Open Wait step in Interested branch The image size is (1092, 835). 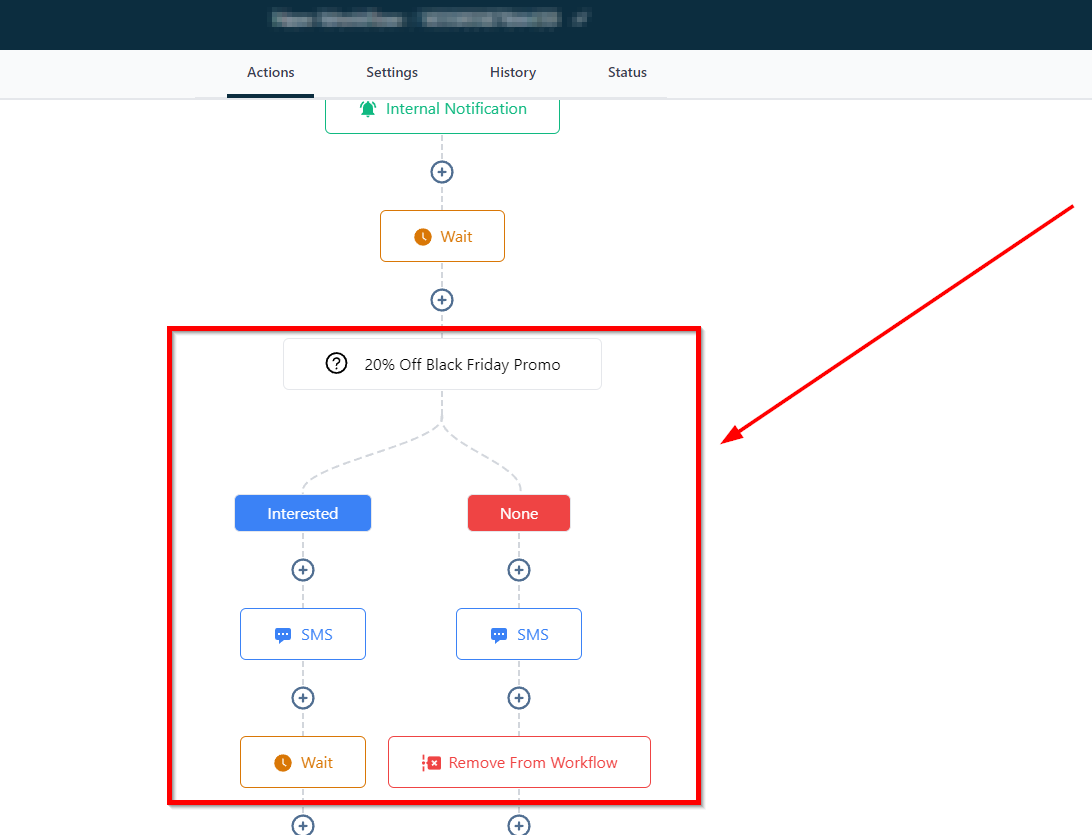pyautogui.click(x=303, y=763)
